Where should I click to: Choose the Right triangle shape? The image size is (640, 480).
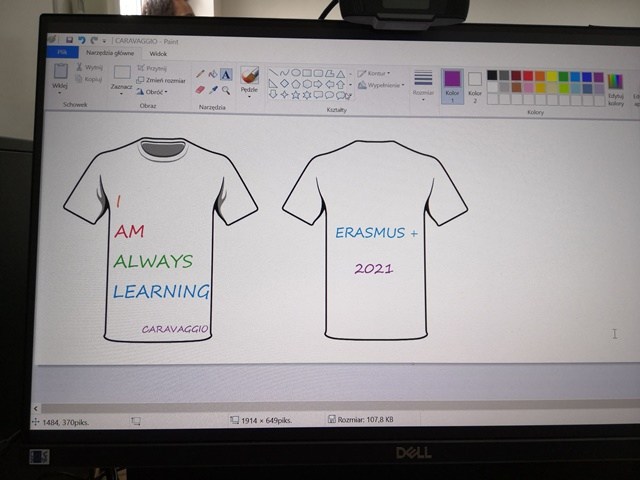[273, 84]
